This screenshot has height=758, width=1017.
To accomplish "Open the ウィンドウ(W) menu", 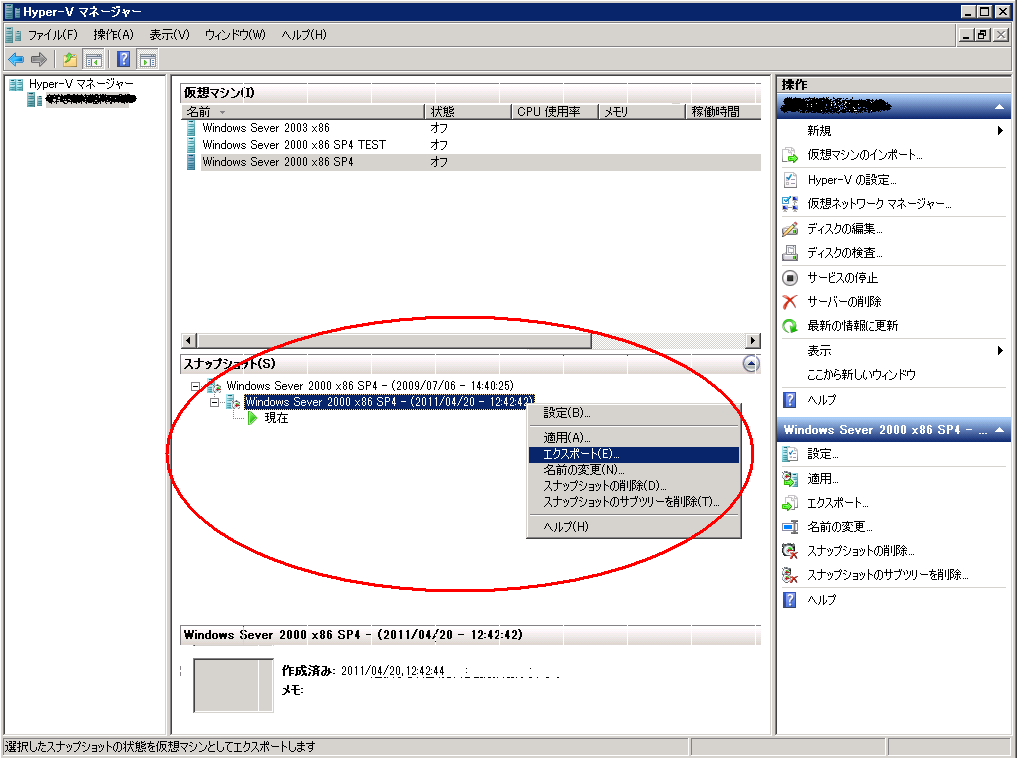I will [x=235, y=34].
